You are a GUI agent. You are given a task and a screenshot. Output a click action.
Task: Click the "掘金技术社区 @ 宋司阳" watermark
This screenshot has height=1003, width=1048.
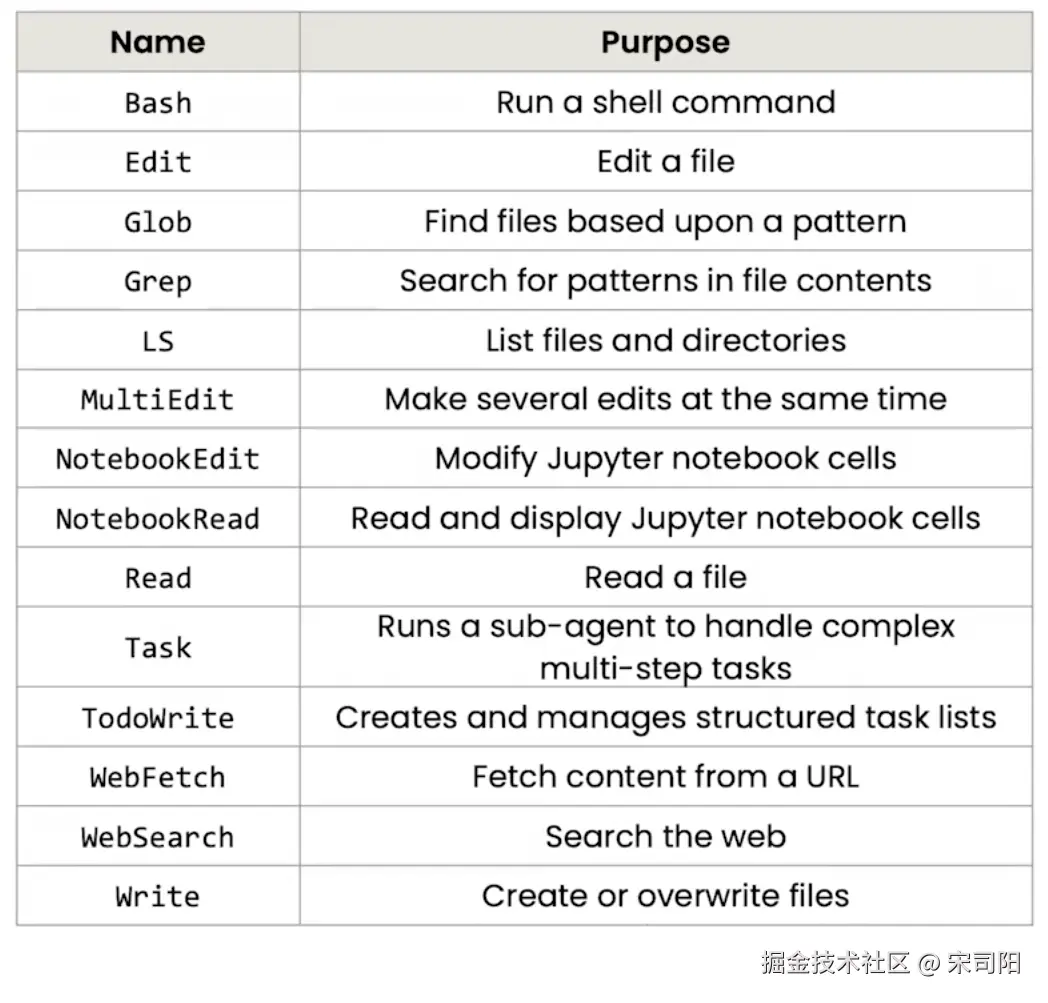coord(890,963)
